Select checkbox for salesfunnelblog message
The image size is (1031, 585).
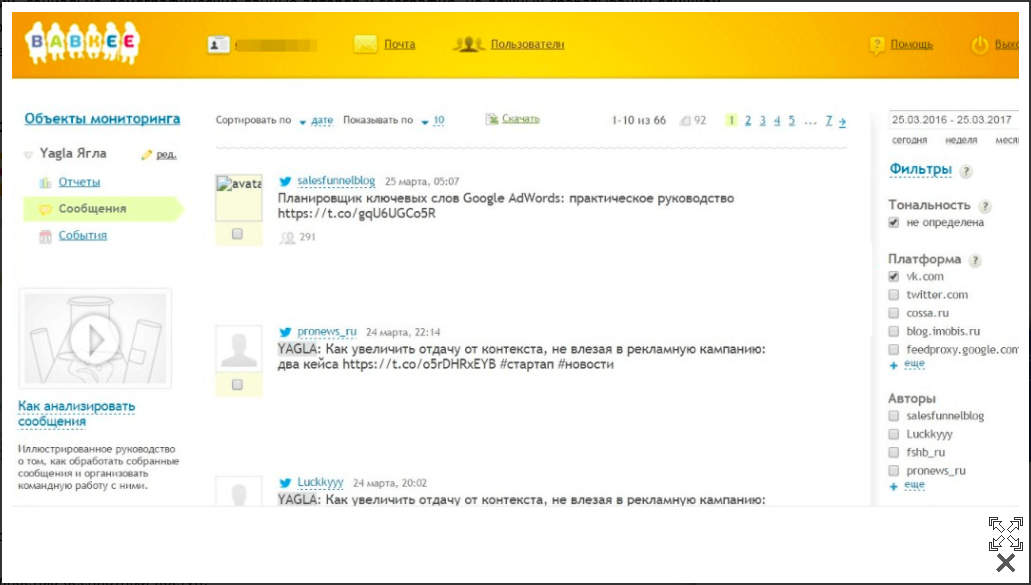click(x=237, y=233)
